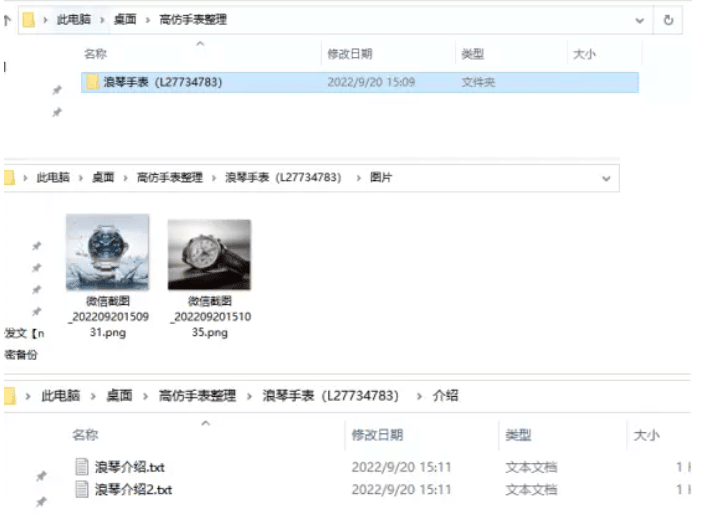Click 桌面 in the 介绍 window breadcrumb
The width and height of the screenshot is (703, 514).
[119, 396]
